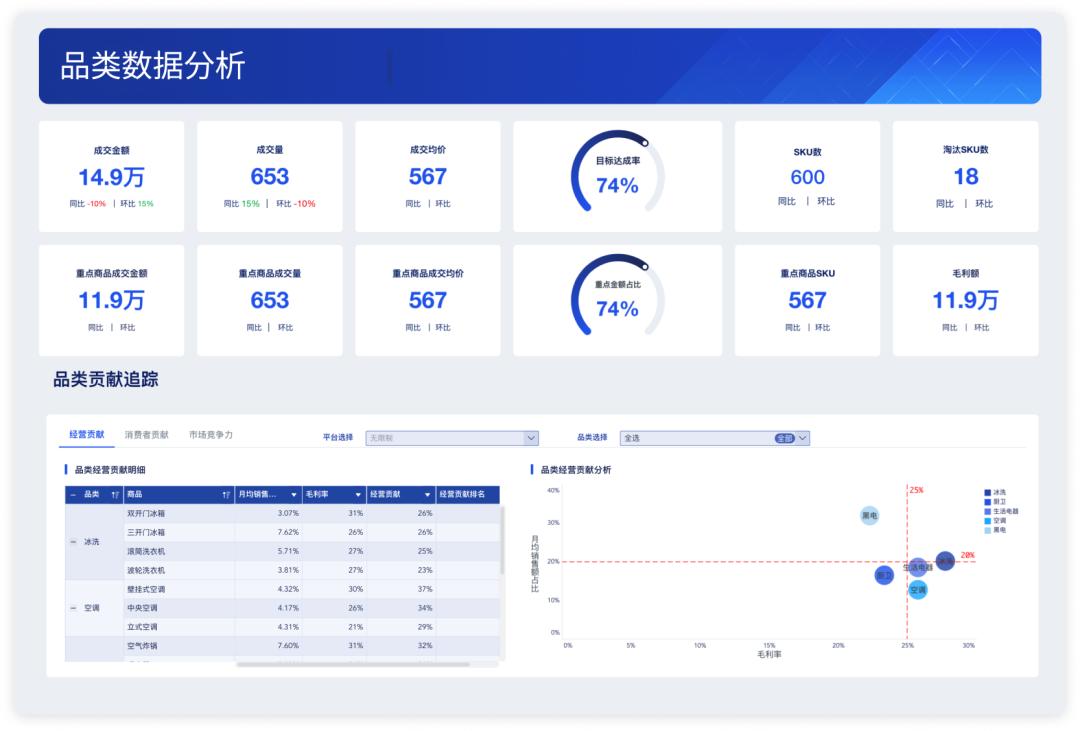Click the SKU数 600 value

point(807,177)
